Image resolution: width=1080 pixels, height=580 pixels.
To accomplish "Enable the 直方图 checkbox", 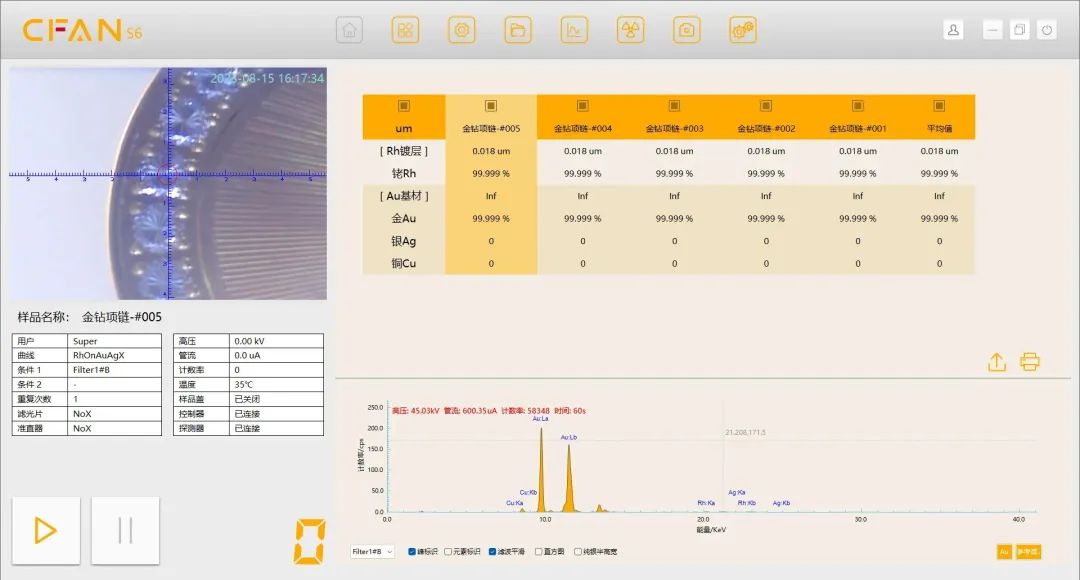I will point(539,552).
